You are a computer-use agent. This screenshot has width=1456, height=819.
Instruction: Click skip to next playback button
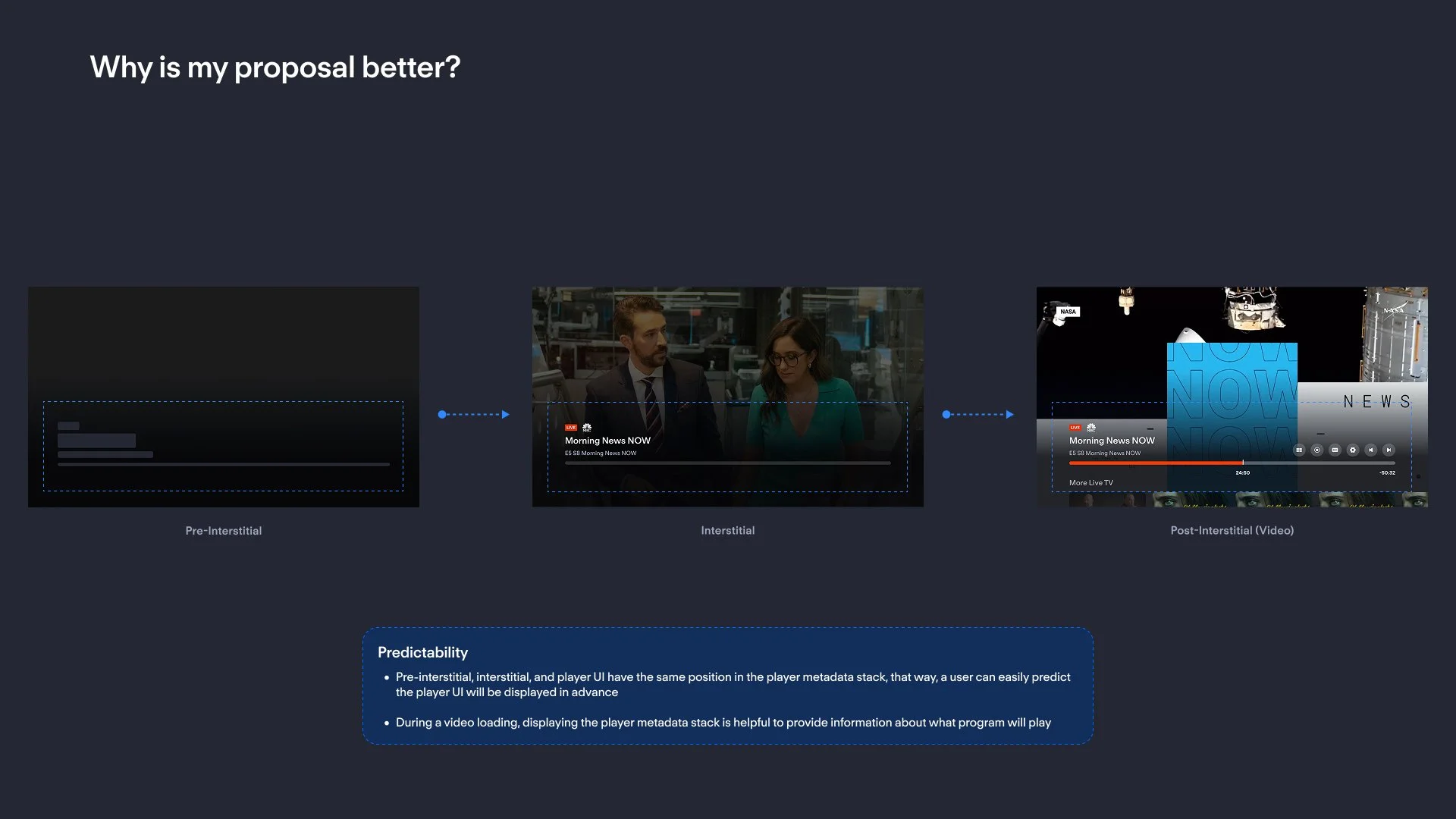[1389, 450]
